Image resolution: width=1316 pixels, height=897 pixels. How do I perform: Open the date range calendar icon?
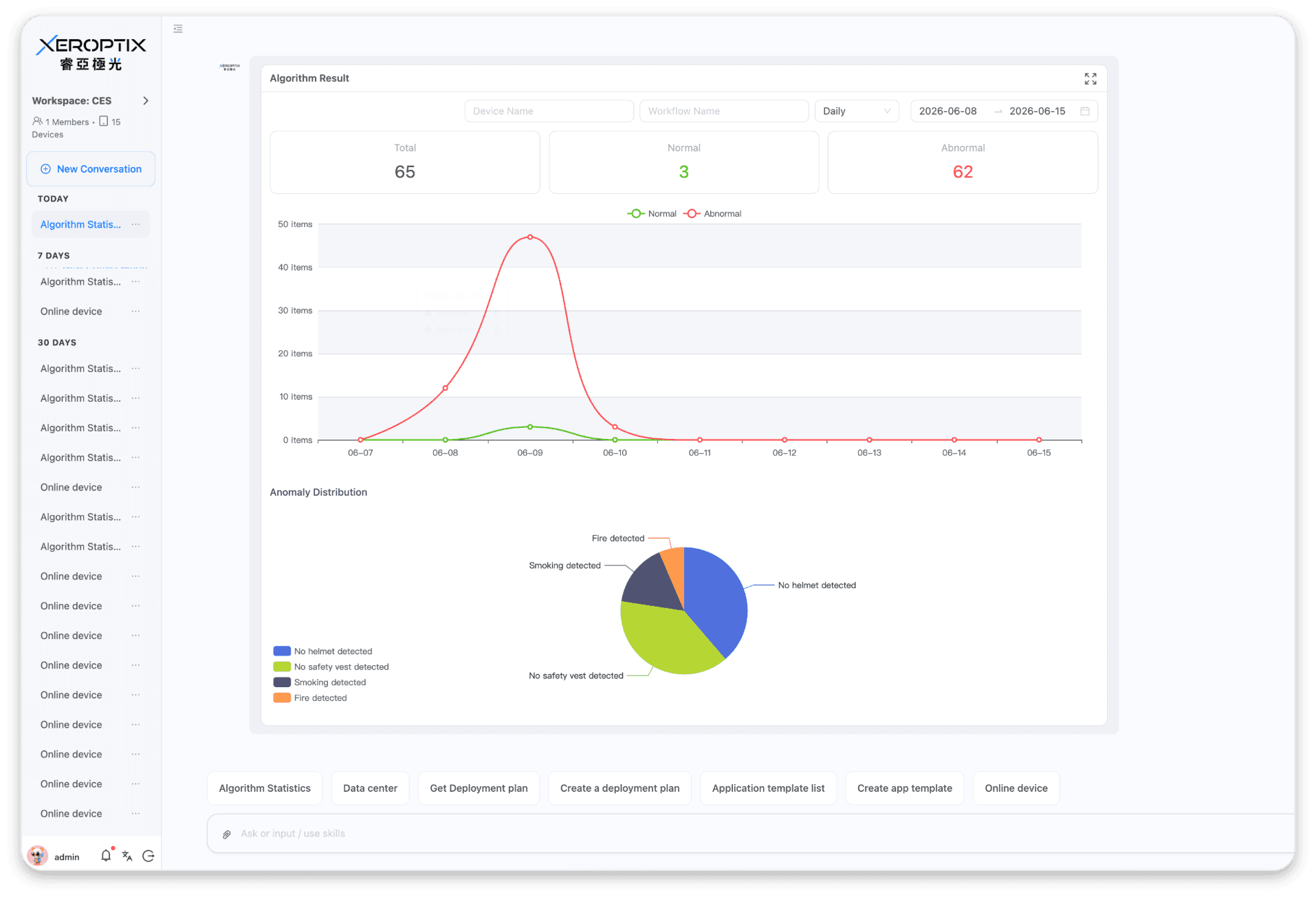click(1085, 111)
